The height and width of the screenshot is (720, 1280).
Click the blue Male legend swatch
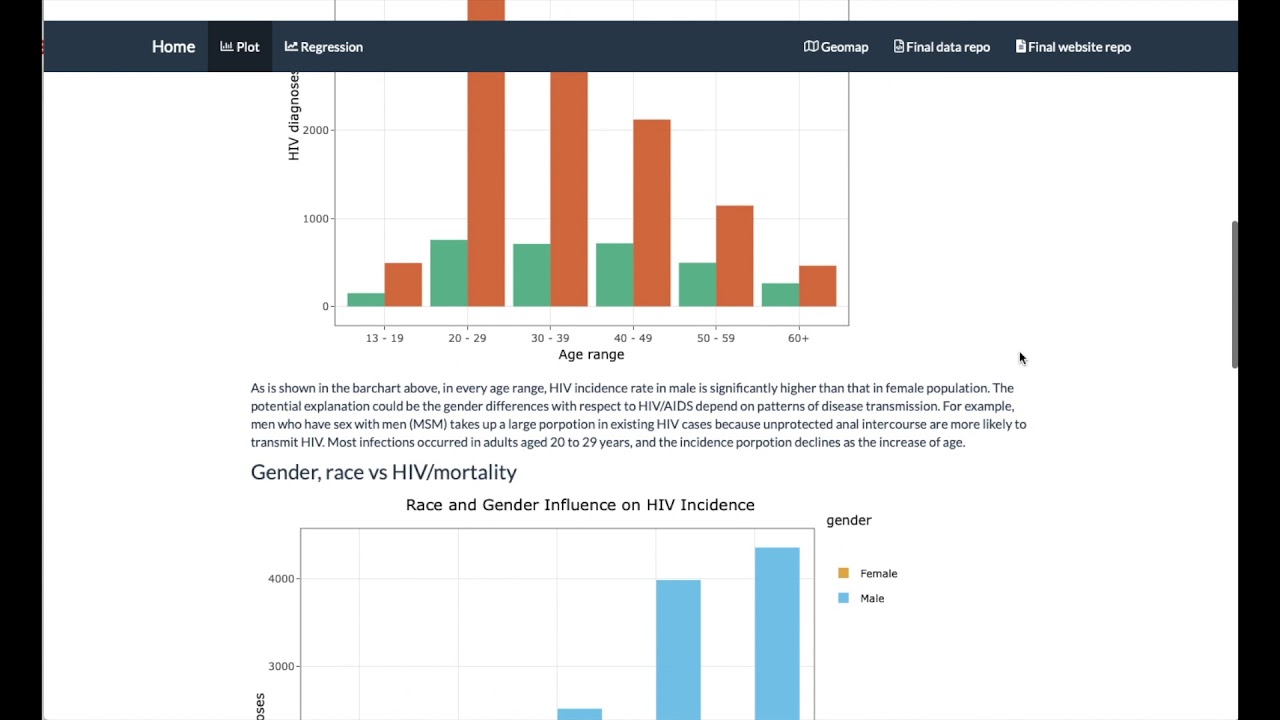pyautogui.click(x=843, y=598)
